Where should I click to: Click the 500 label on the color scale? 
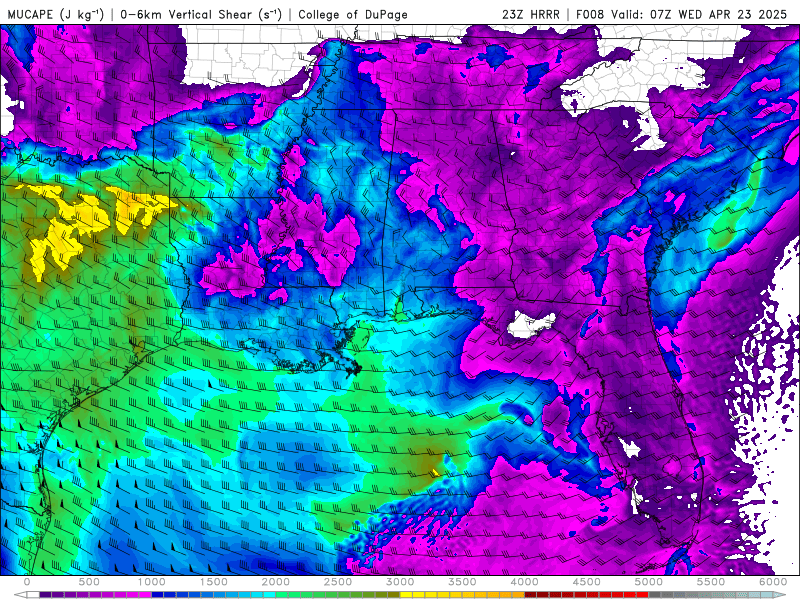(89, 582)
